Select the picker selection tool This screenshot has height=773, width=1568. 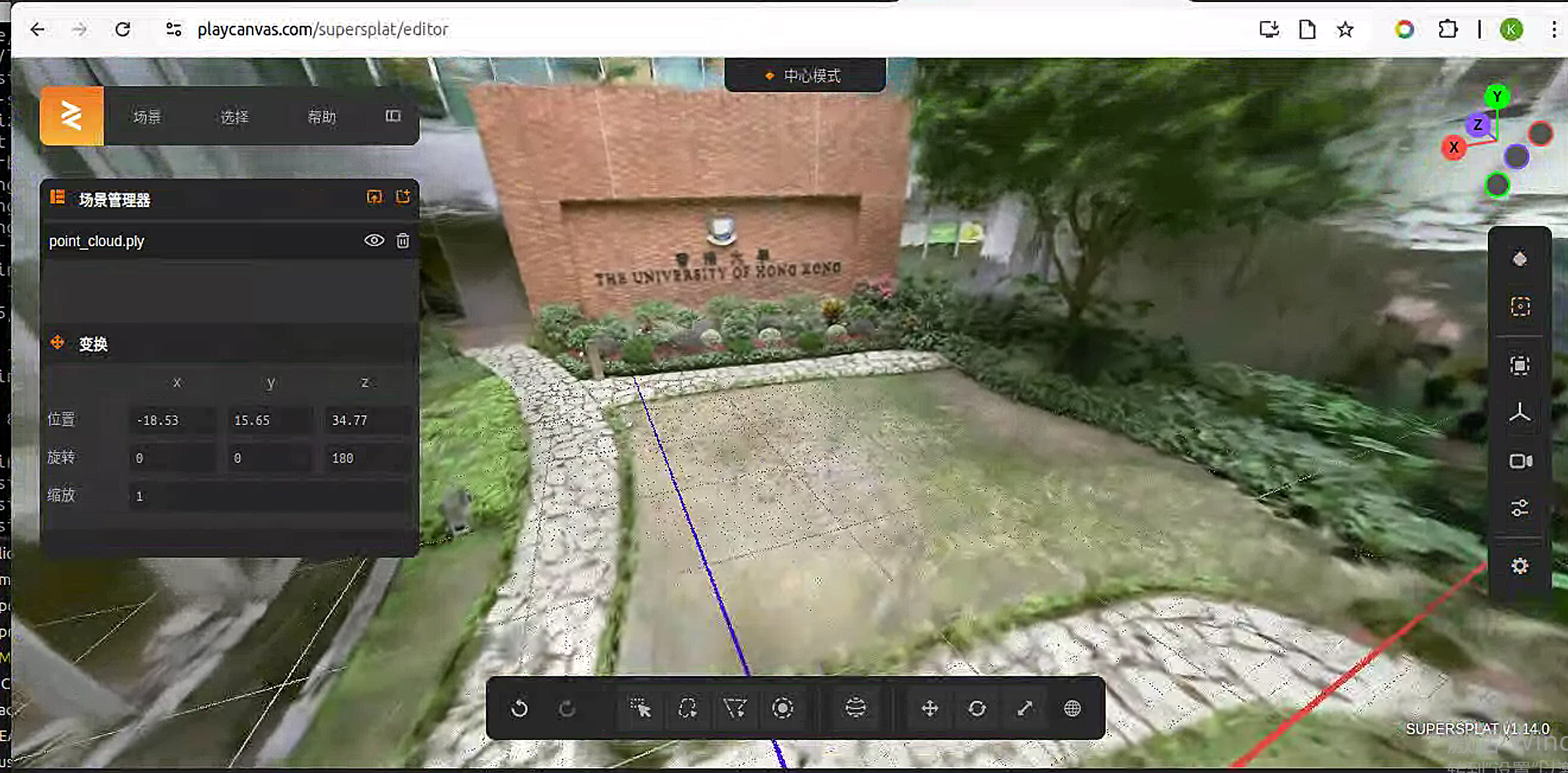640,708
